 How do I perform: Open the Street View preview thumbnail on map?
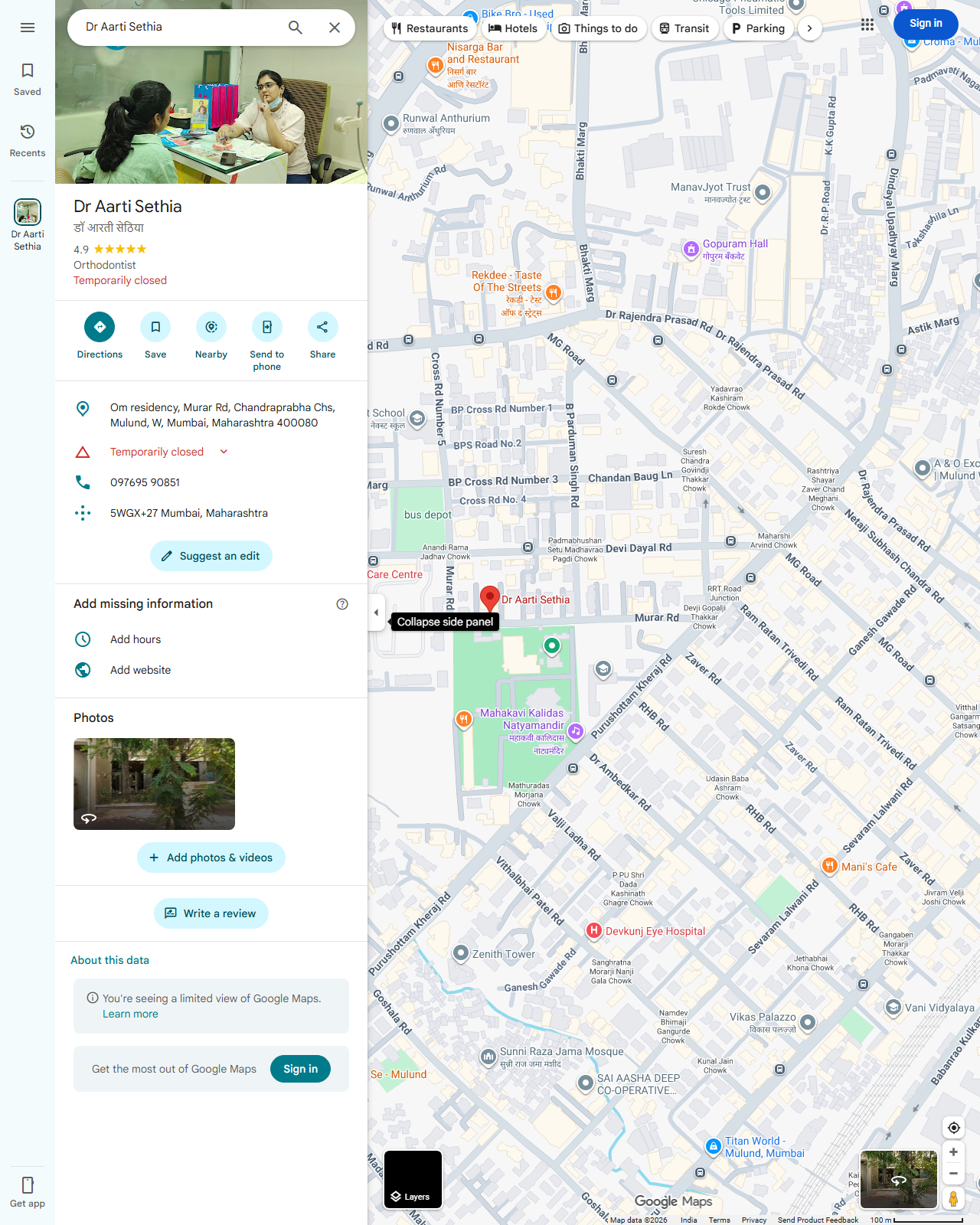click(x=899, y=1180)
